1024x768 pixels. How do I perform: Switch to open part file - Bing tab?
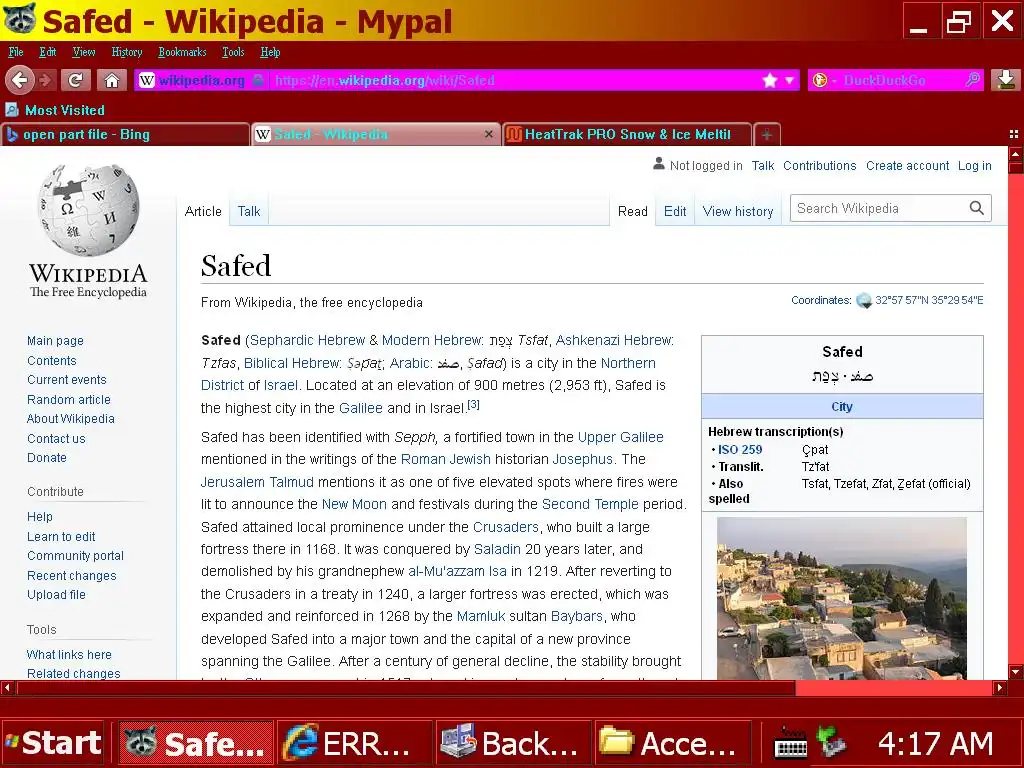125,135
